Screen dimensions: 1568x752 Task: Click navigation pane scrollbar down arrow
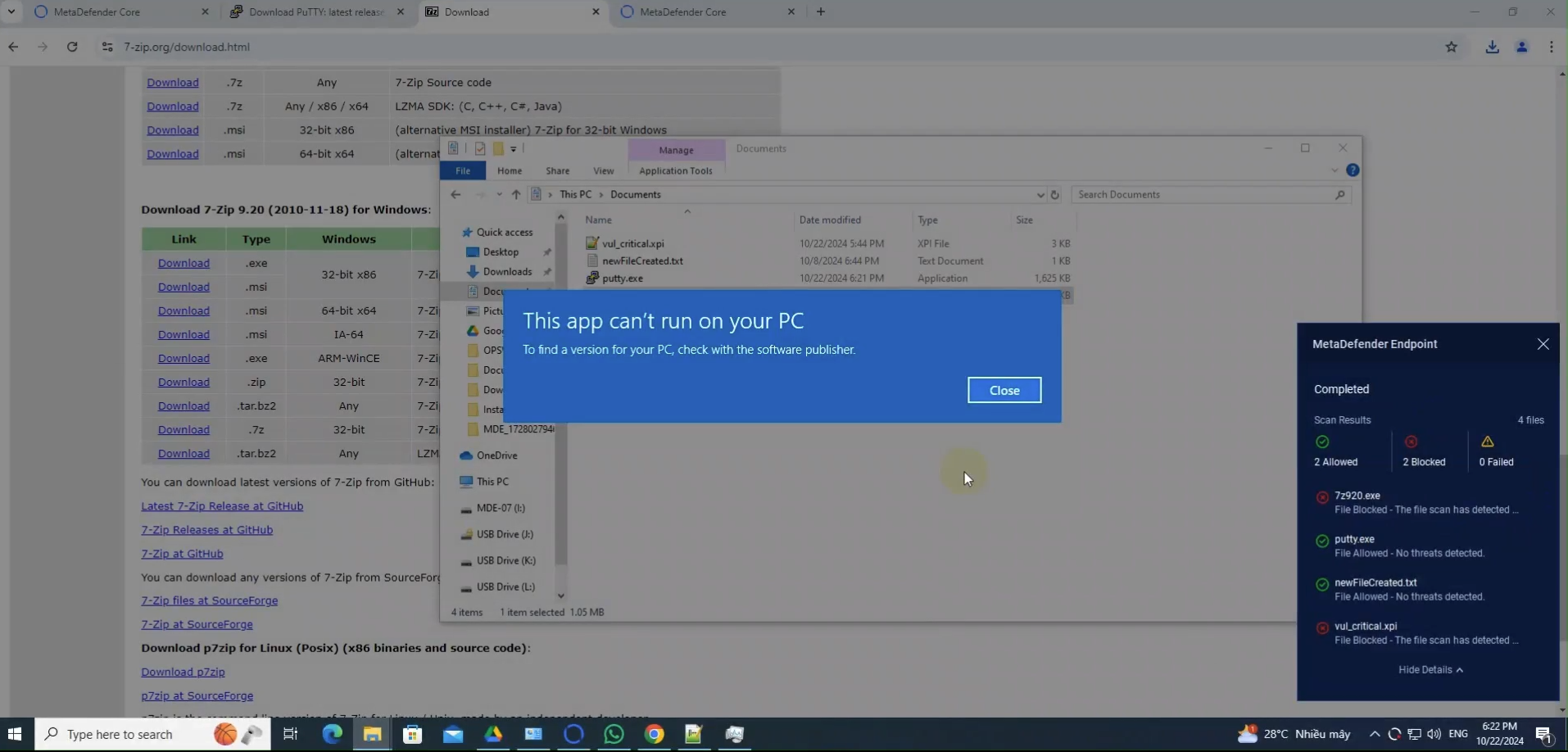560,596
